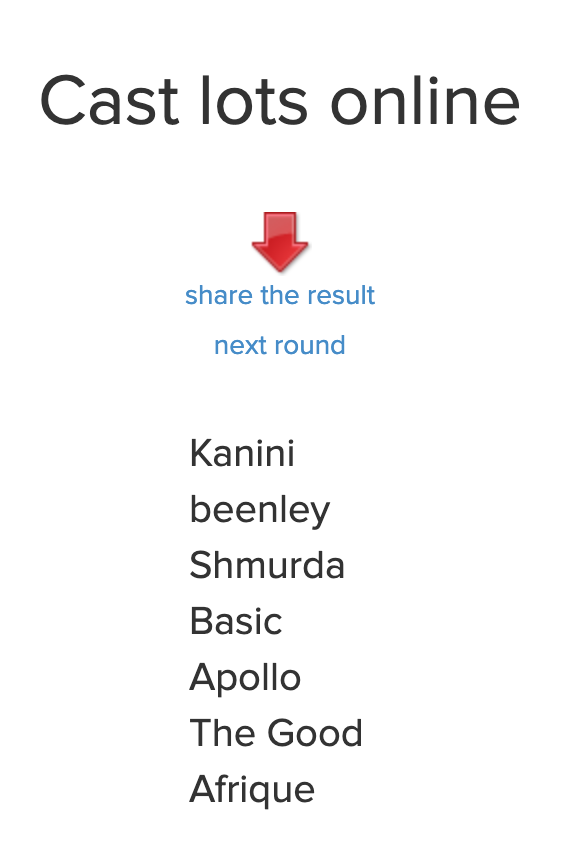Select 'The Good' result entry
The height and width of the screenshot is (862, 586).
pos(276,733)
